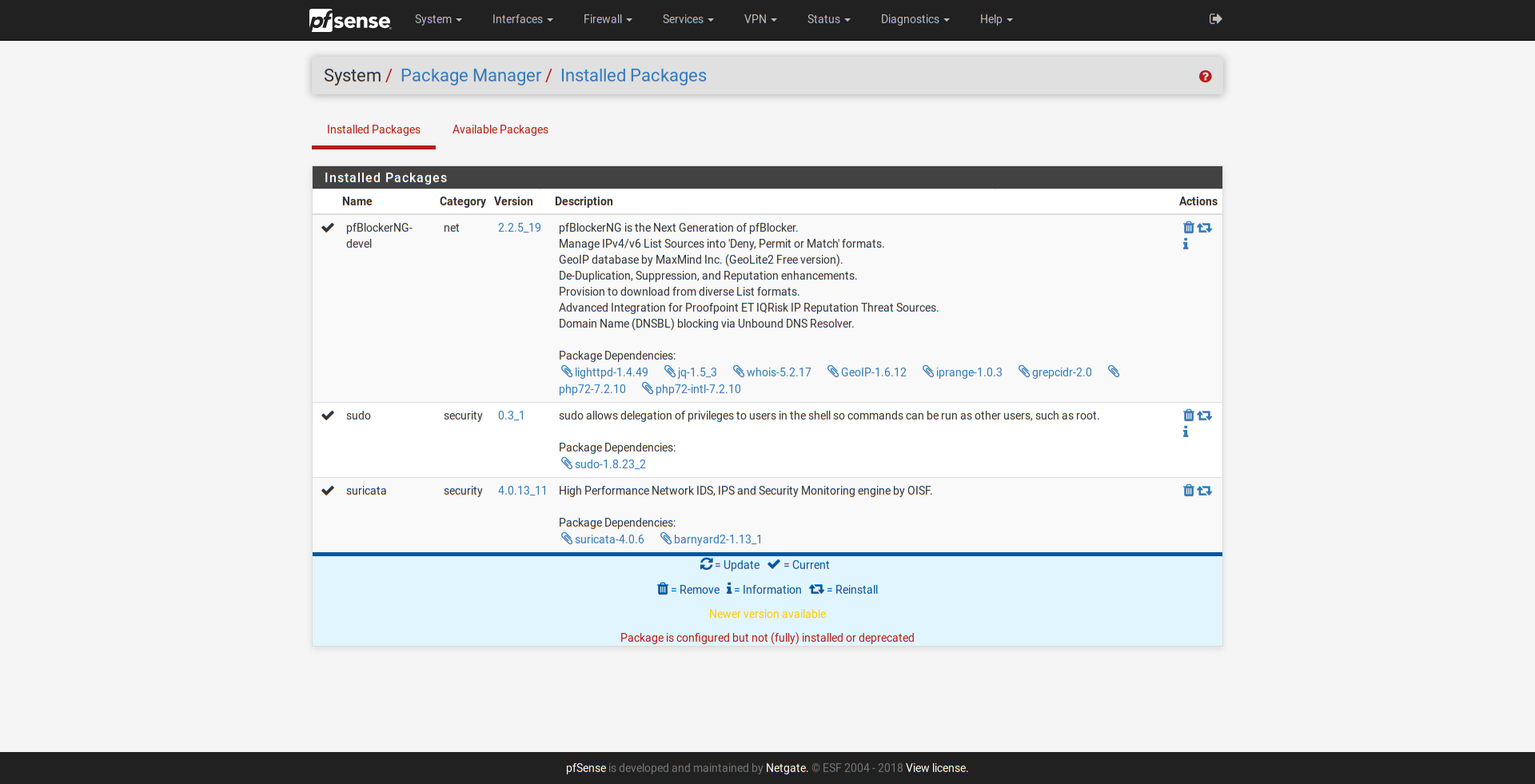Open the help question-mark icon

coord(1205,76)
